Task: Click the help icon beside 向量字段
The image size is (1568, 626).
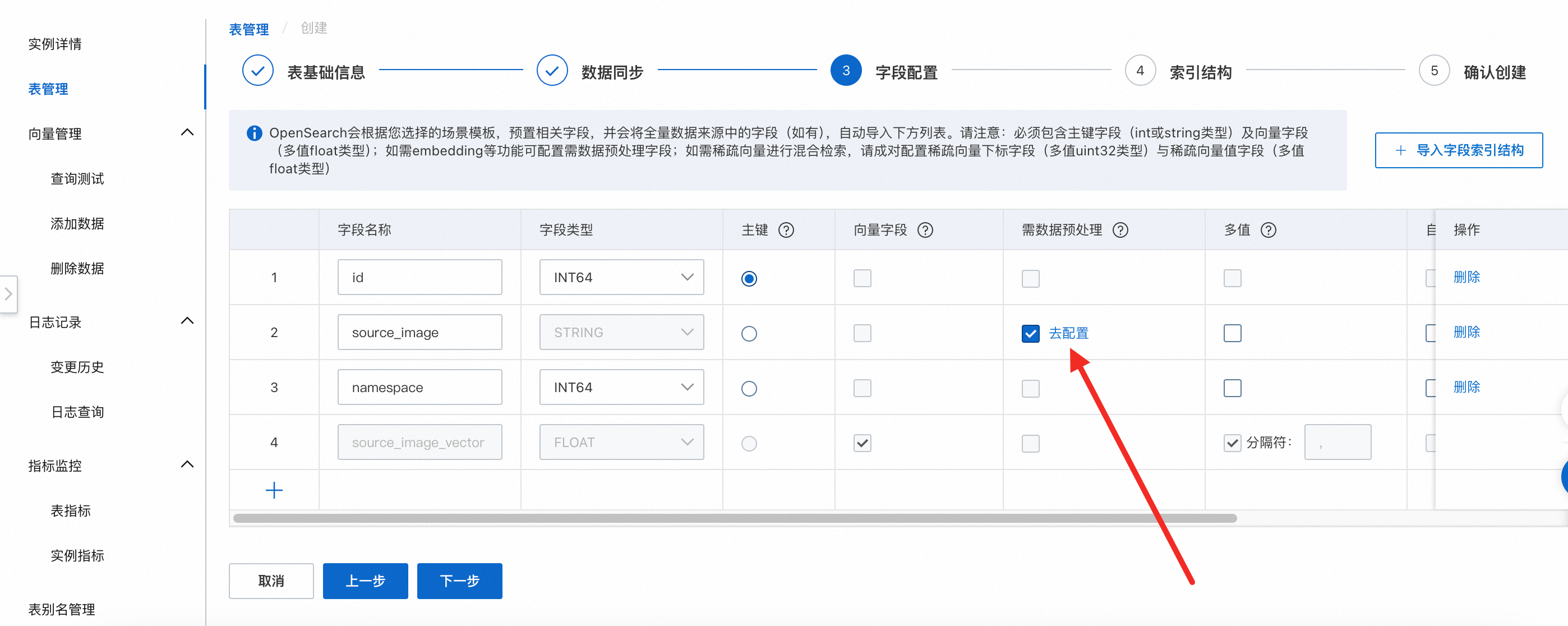Action: click(925, 230)
